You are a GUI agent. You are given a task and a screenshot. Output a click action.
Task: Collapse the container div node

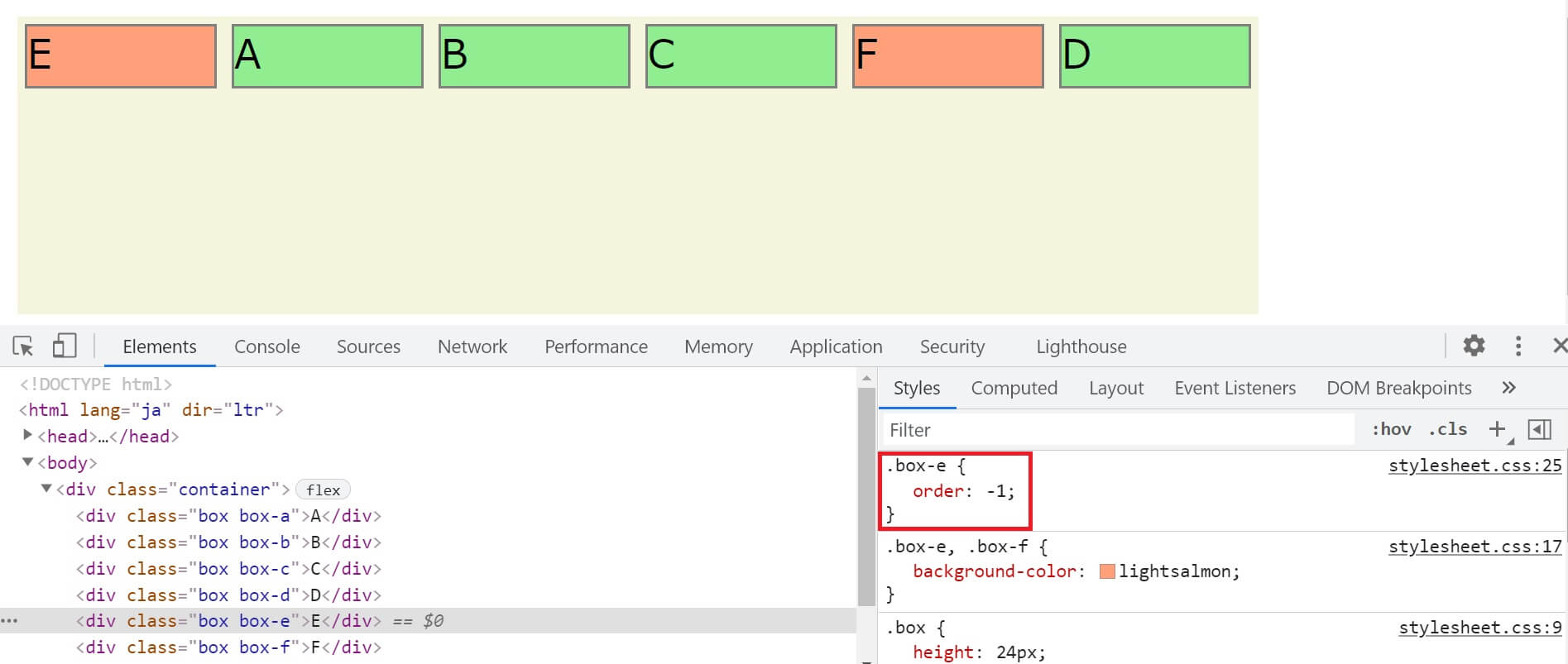point(47,489)
